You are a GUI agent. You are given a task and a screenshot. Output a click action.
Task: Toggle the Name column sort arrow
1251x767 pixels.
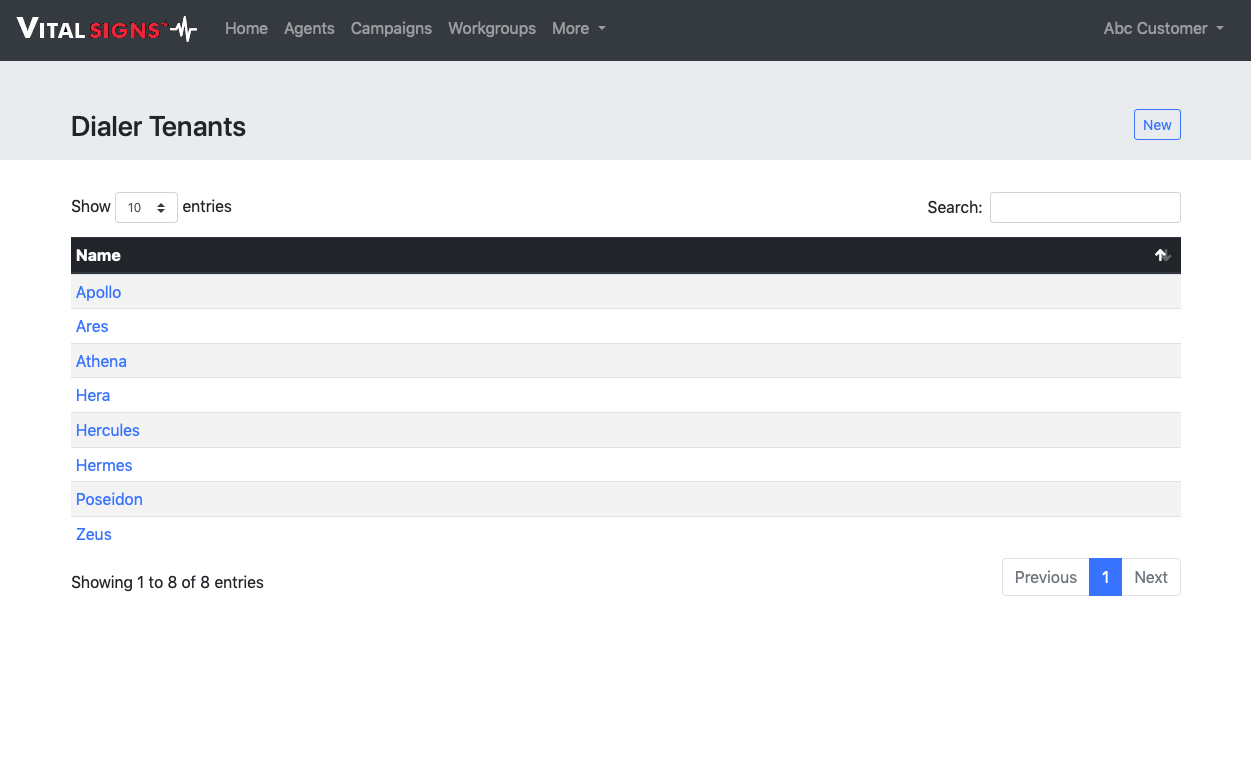click(1162, 256)
